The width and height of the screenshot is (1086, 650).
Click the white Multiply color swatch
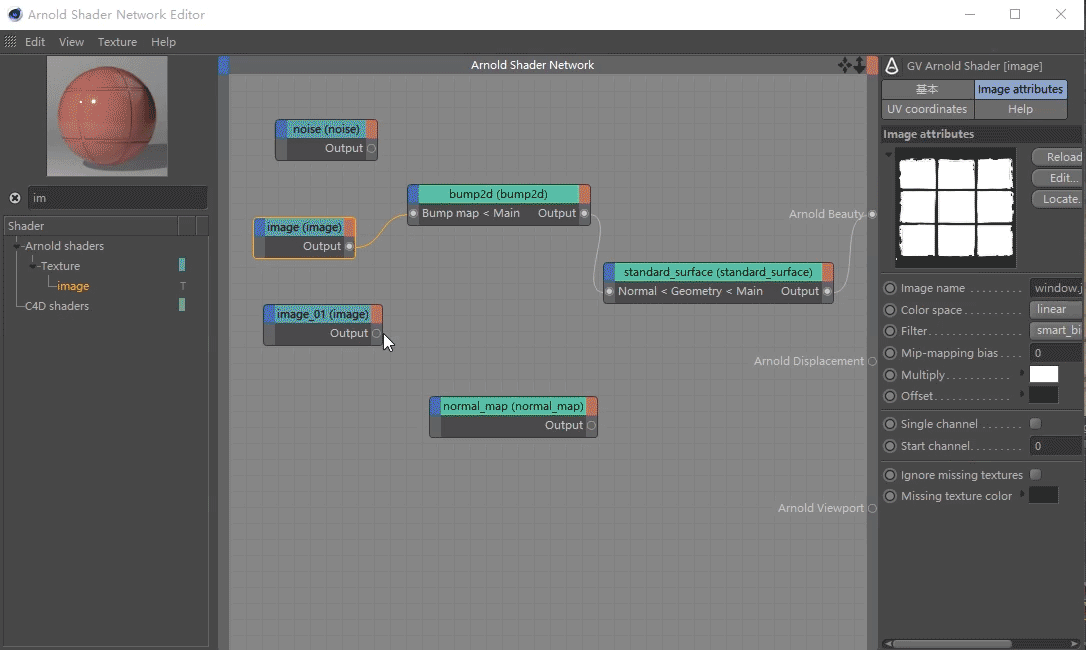pyautogui.click(x=1044, y=374)
